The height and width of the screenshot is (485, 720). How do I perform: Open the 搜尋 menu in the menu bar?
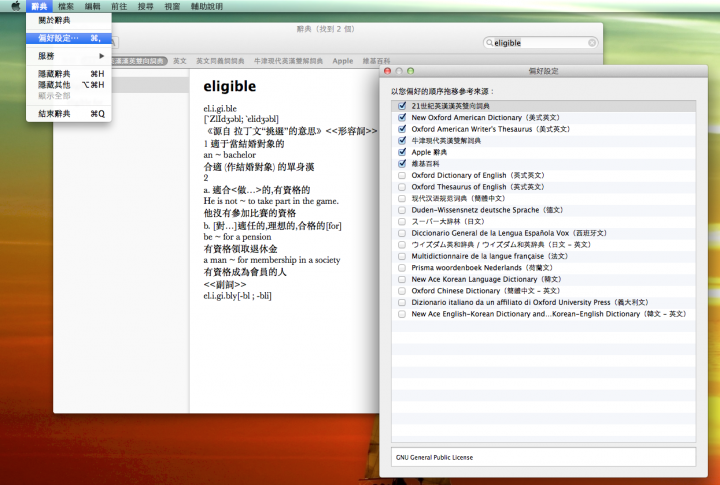coord(146,6)
